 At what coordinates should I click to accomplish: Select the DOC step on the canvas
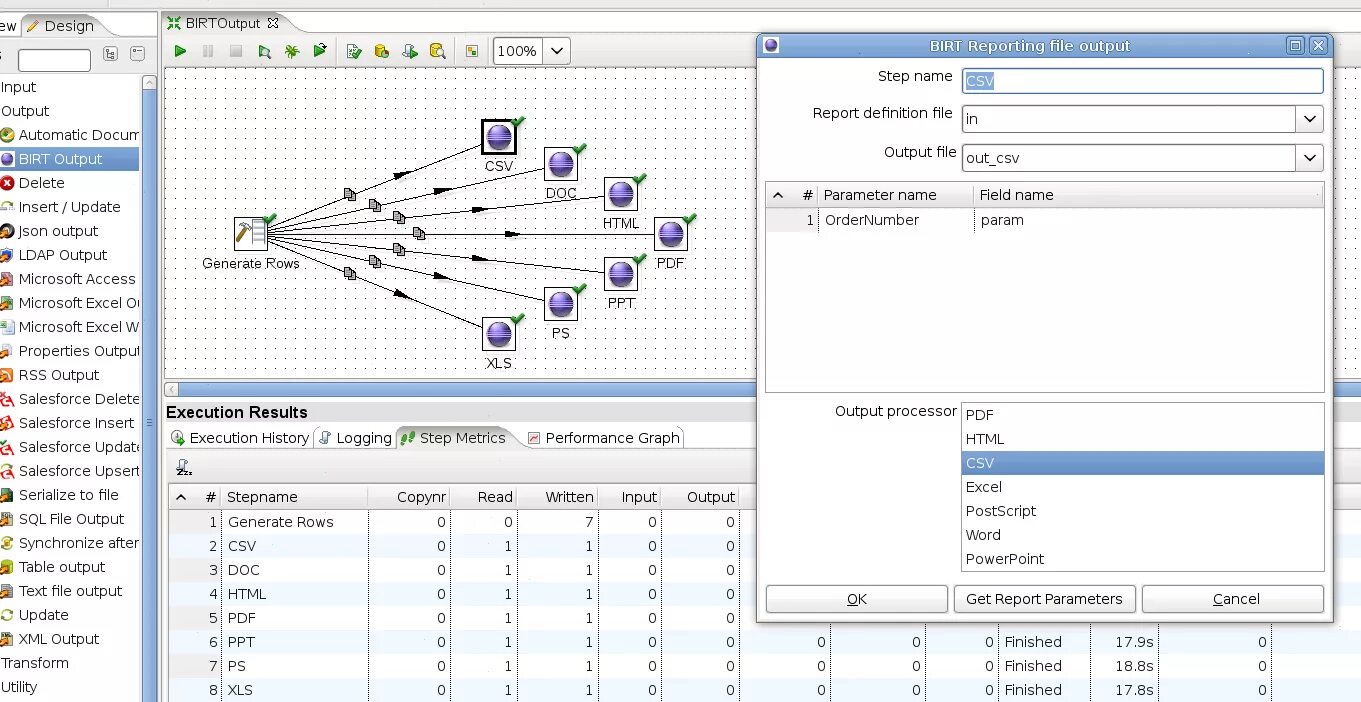click(561, 164)
